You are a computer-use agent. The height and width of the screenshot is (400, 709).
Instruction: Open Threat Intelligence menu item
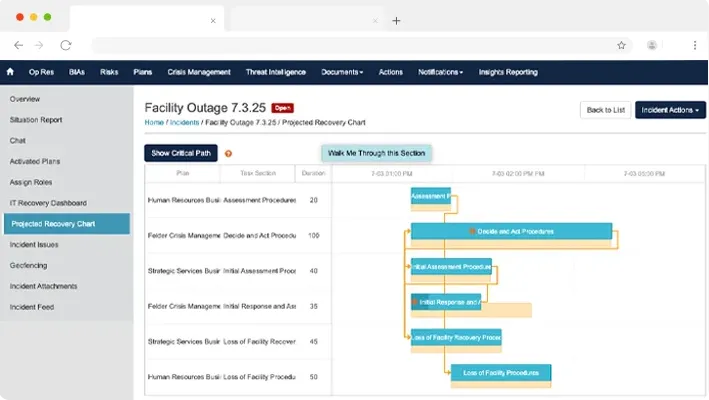coord(276,72)
